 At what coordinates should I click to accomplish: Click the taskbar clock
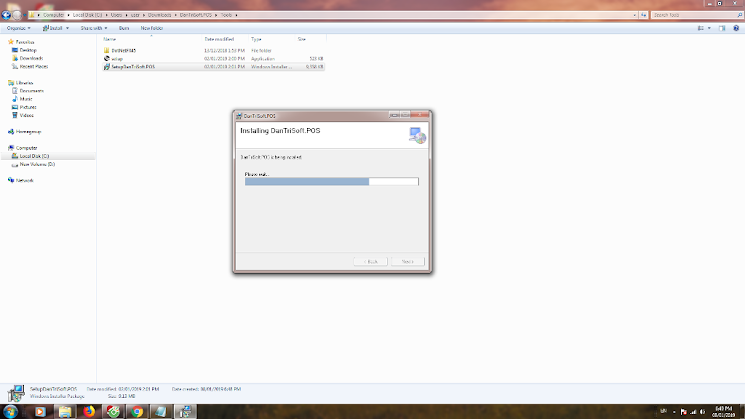[723, 412]
